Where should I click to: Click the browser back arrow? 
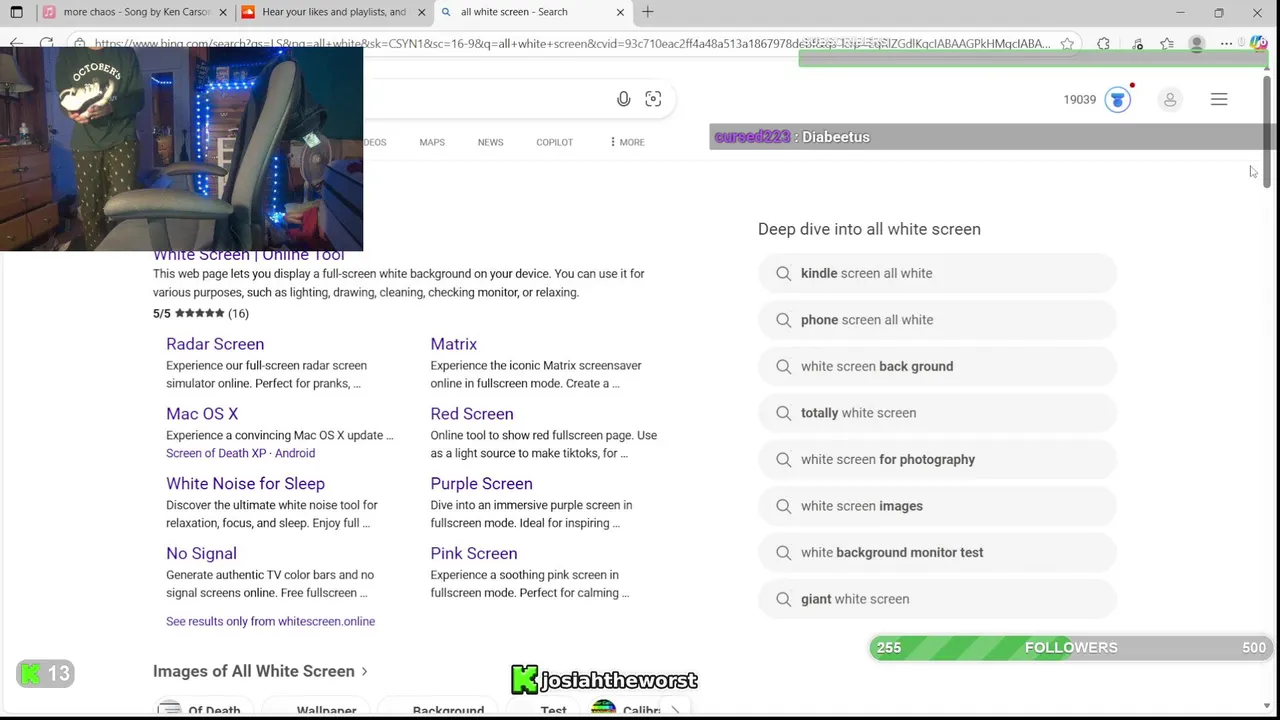coord(15,44)
